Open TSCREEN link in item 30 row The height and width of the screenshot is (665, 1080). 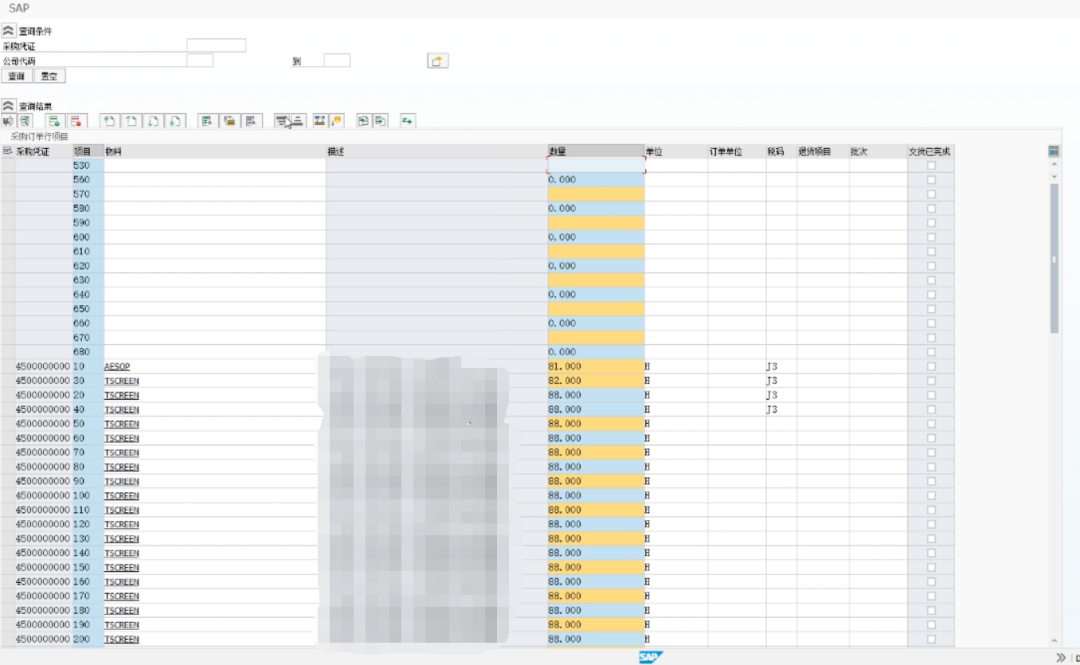[121, 381]
